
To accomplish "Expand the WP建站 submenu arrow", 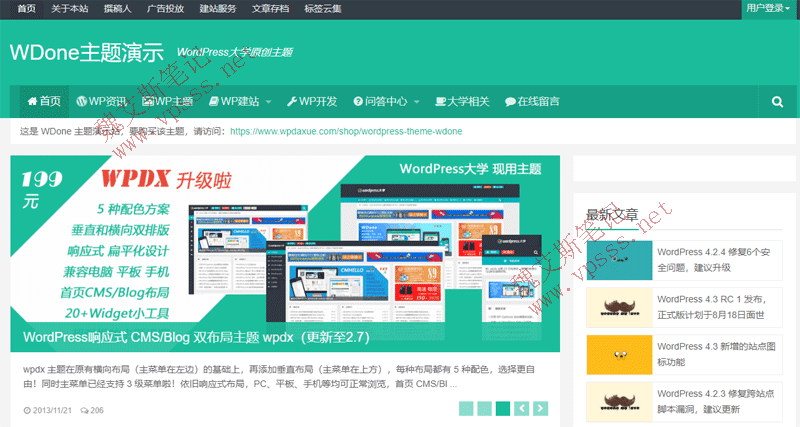I will (268, 102).
